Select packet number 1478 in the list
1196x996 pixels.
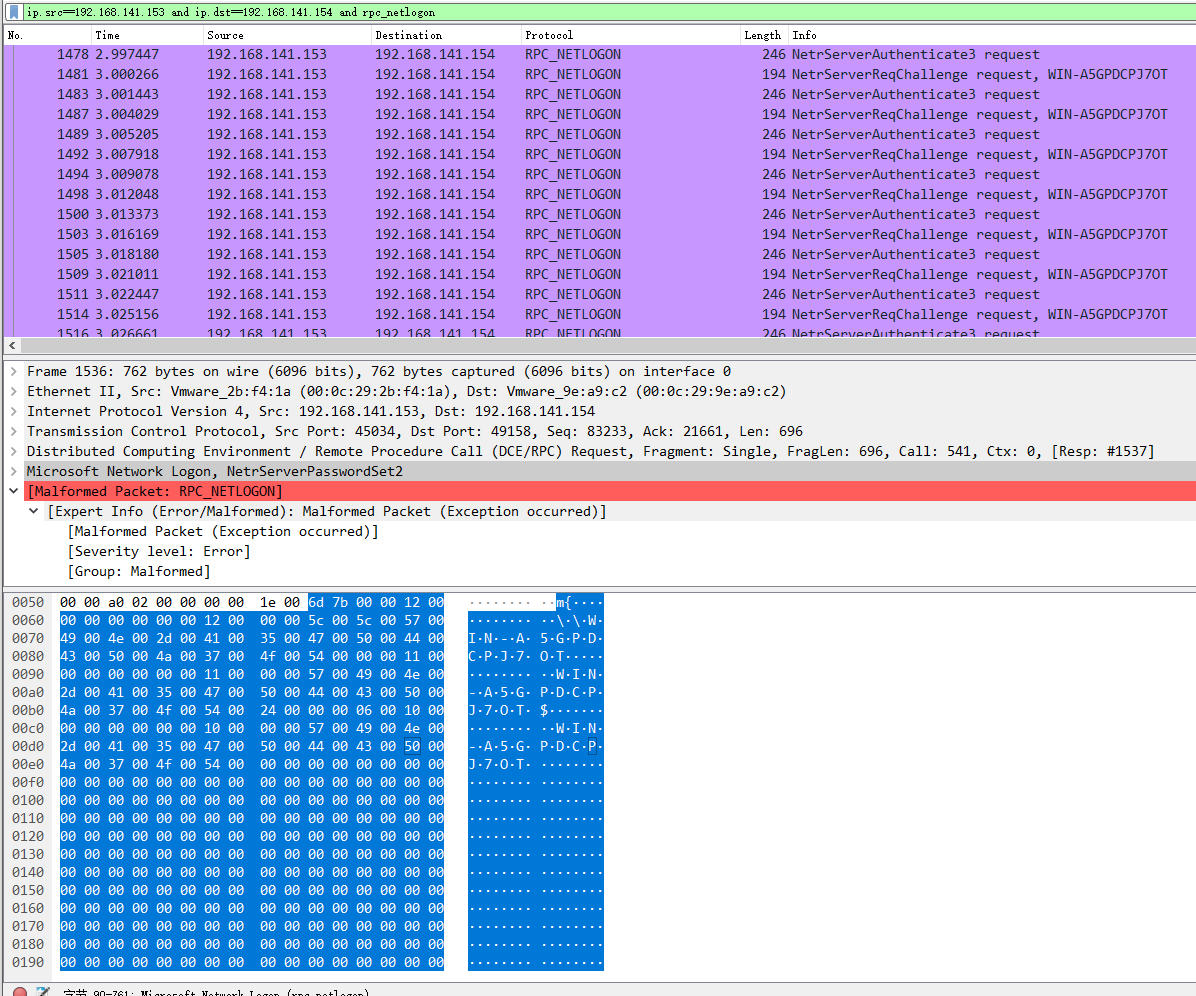coord(400,54)
